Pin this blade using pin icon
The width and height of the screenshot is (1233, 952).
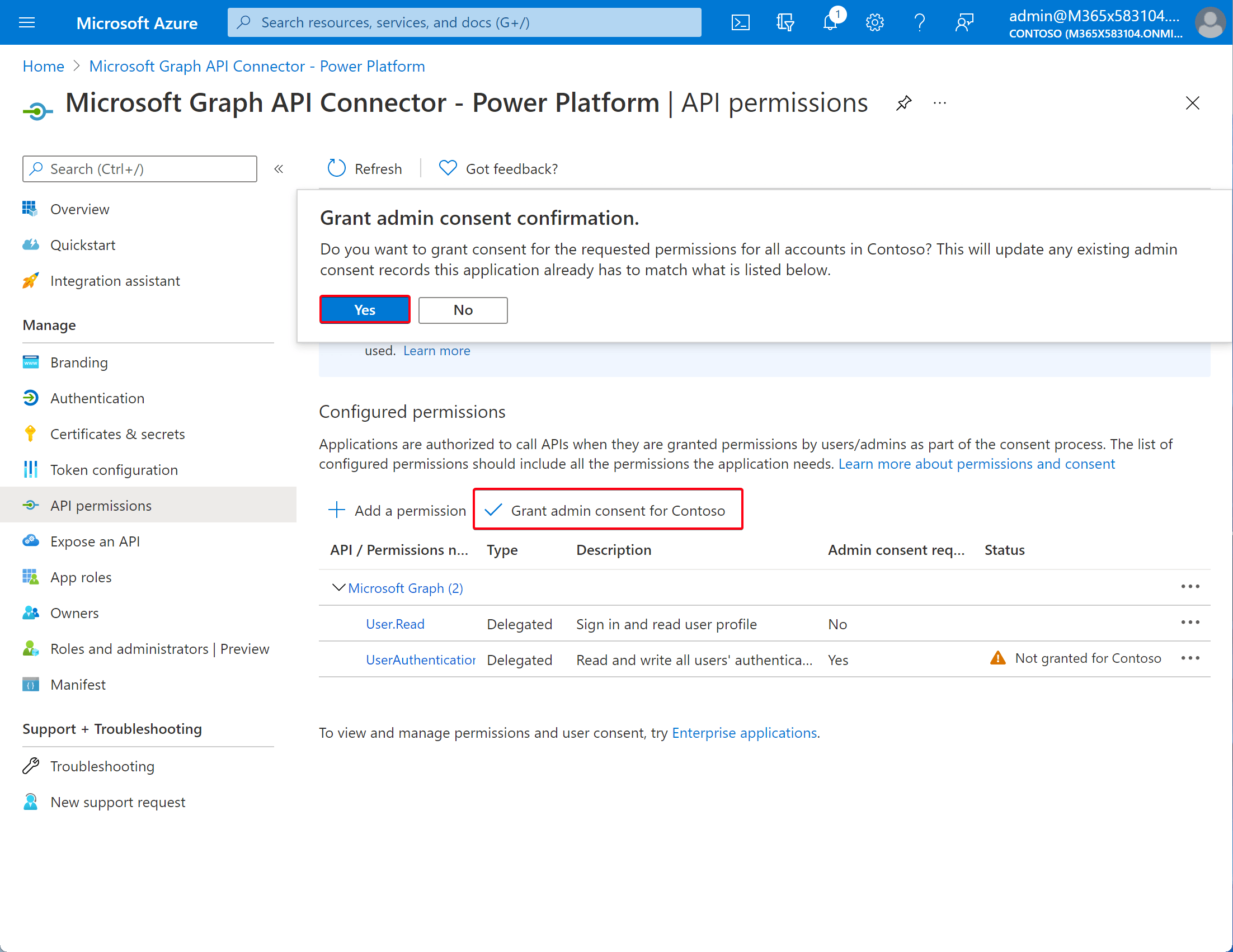tap(903, 103)
